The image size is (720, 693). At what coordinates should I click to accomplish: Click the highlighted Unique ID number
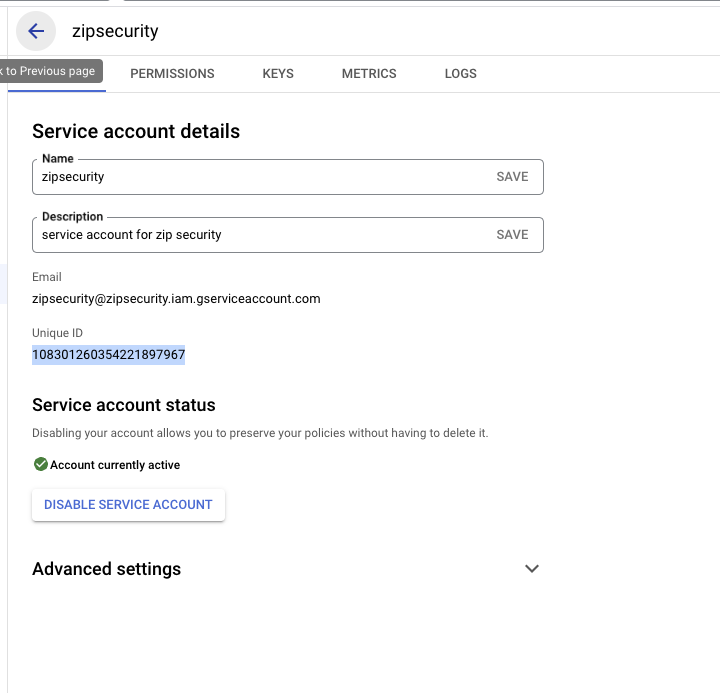point(108,355)
